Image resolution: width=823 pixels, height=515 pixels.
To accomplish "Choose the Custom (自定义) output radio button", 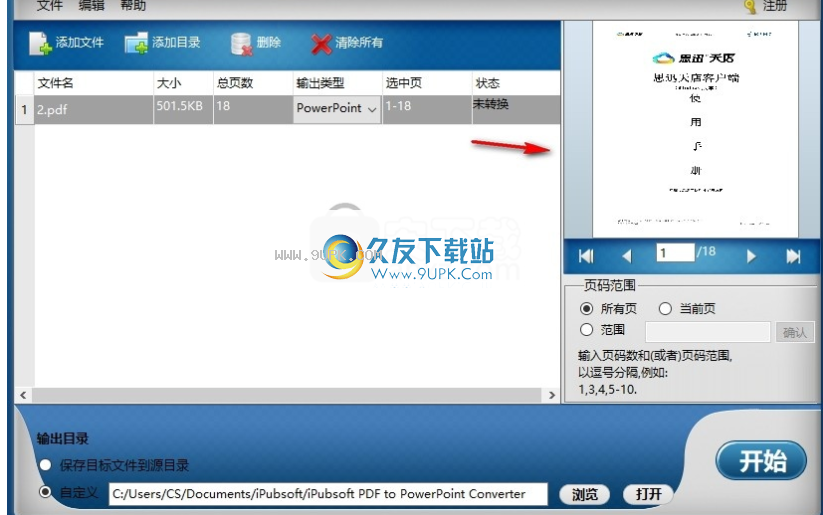I will tap(46, 492).
